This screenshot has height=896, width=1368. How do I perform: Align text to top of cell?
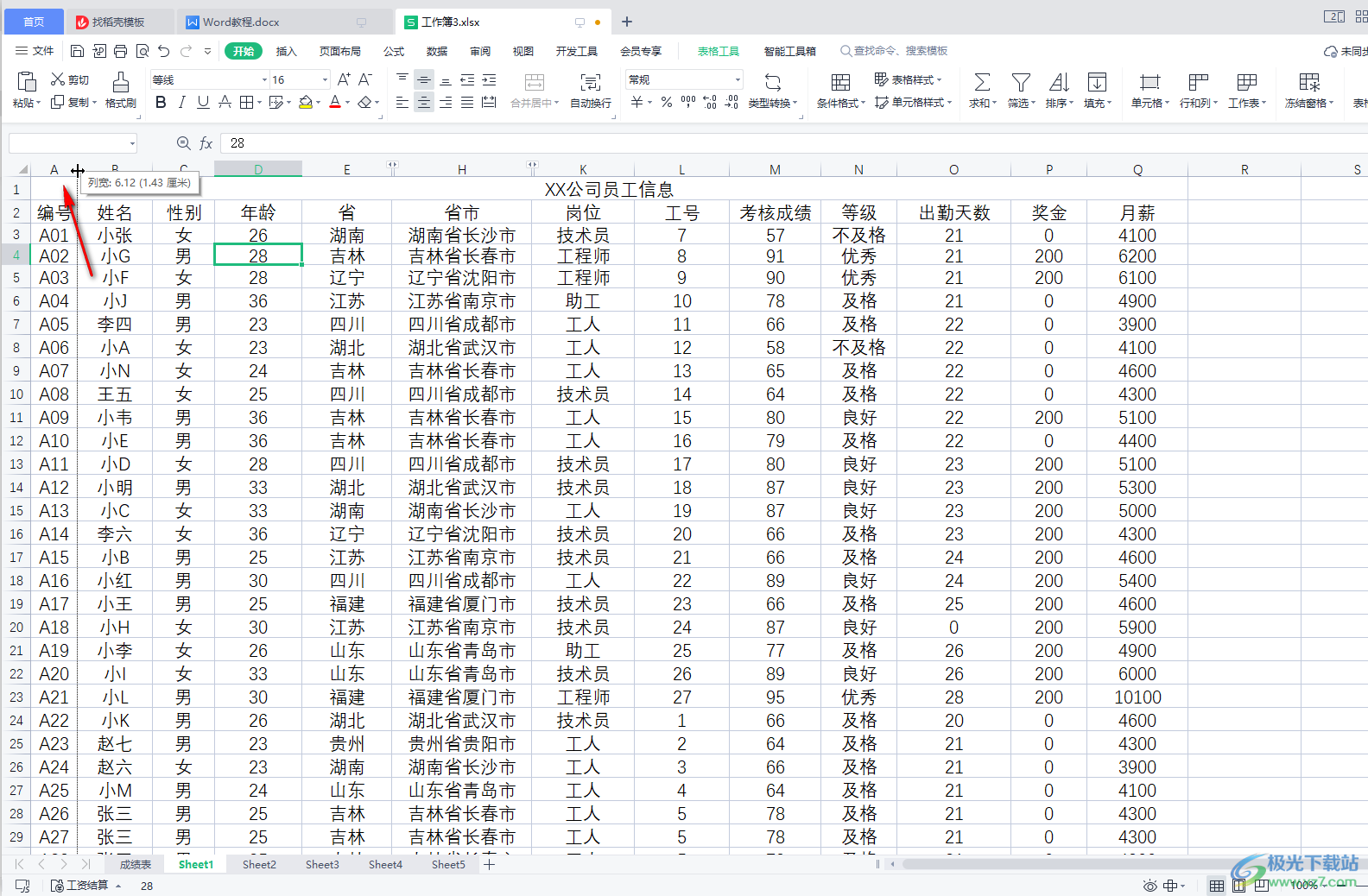click(402, 79)
